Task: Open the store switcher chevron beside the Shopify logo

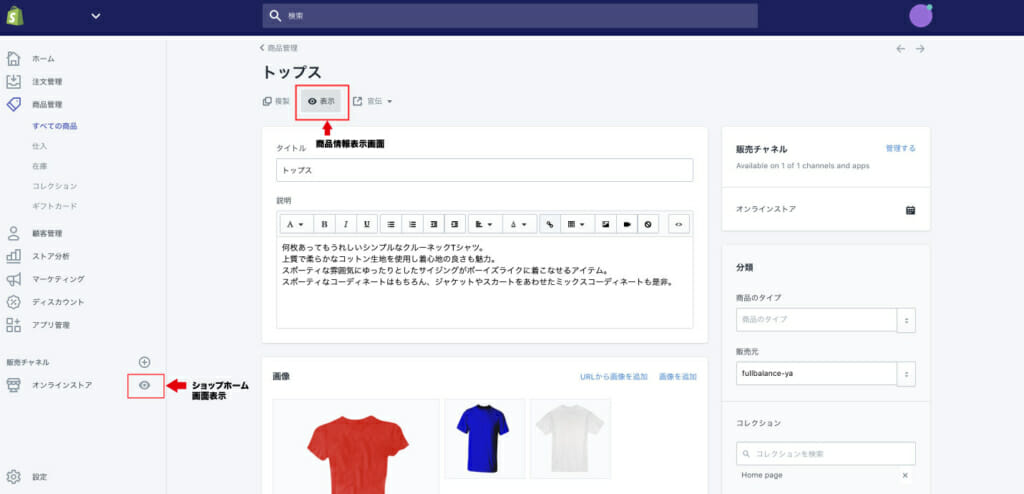Action: [x=96, y=16]
